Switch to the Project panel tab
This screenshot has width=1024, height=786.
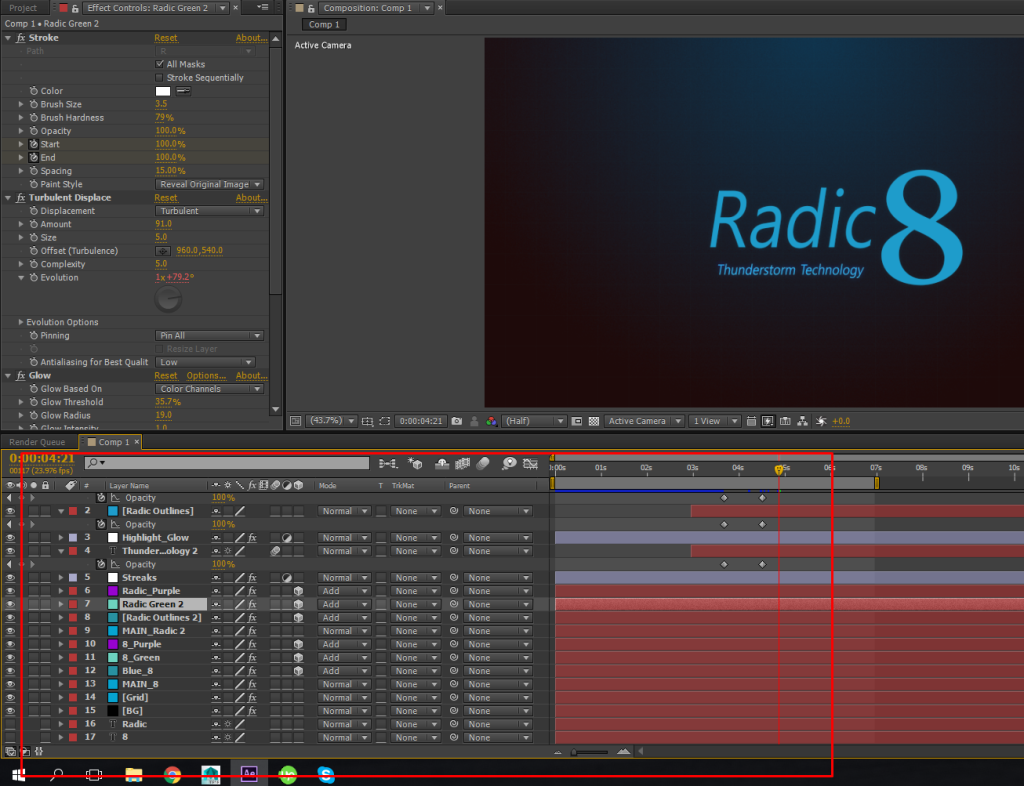click(x=23, y=8)
